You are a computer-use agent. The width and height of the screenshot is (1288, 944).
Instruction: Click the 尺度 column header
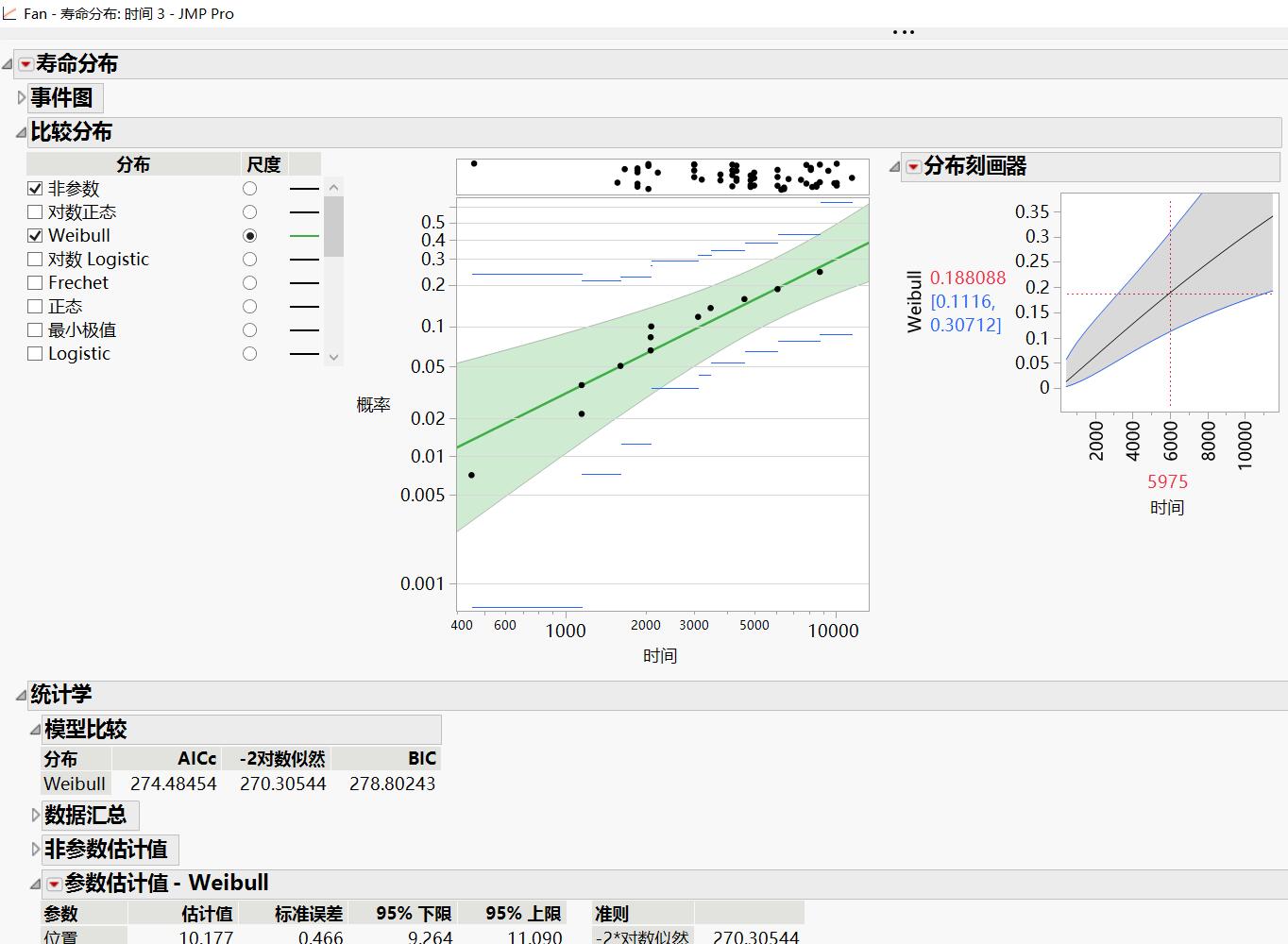(263, 164)
